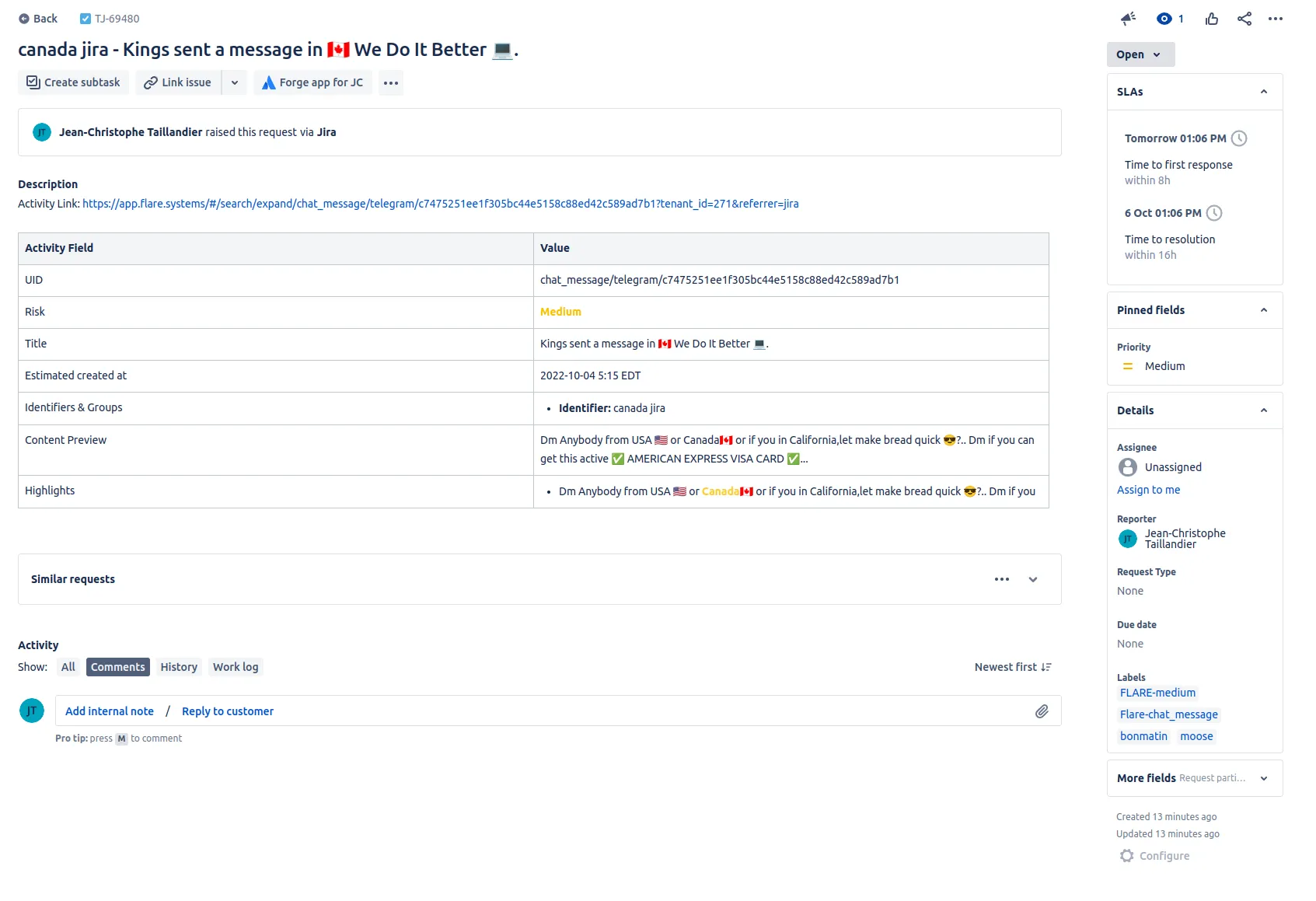Click Link issue button
1316x901 pixels.
[x=178, y=82]
